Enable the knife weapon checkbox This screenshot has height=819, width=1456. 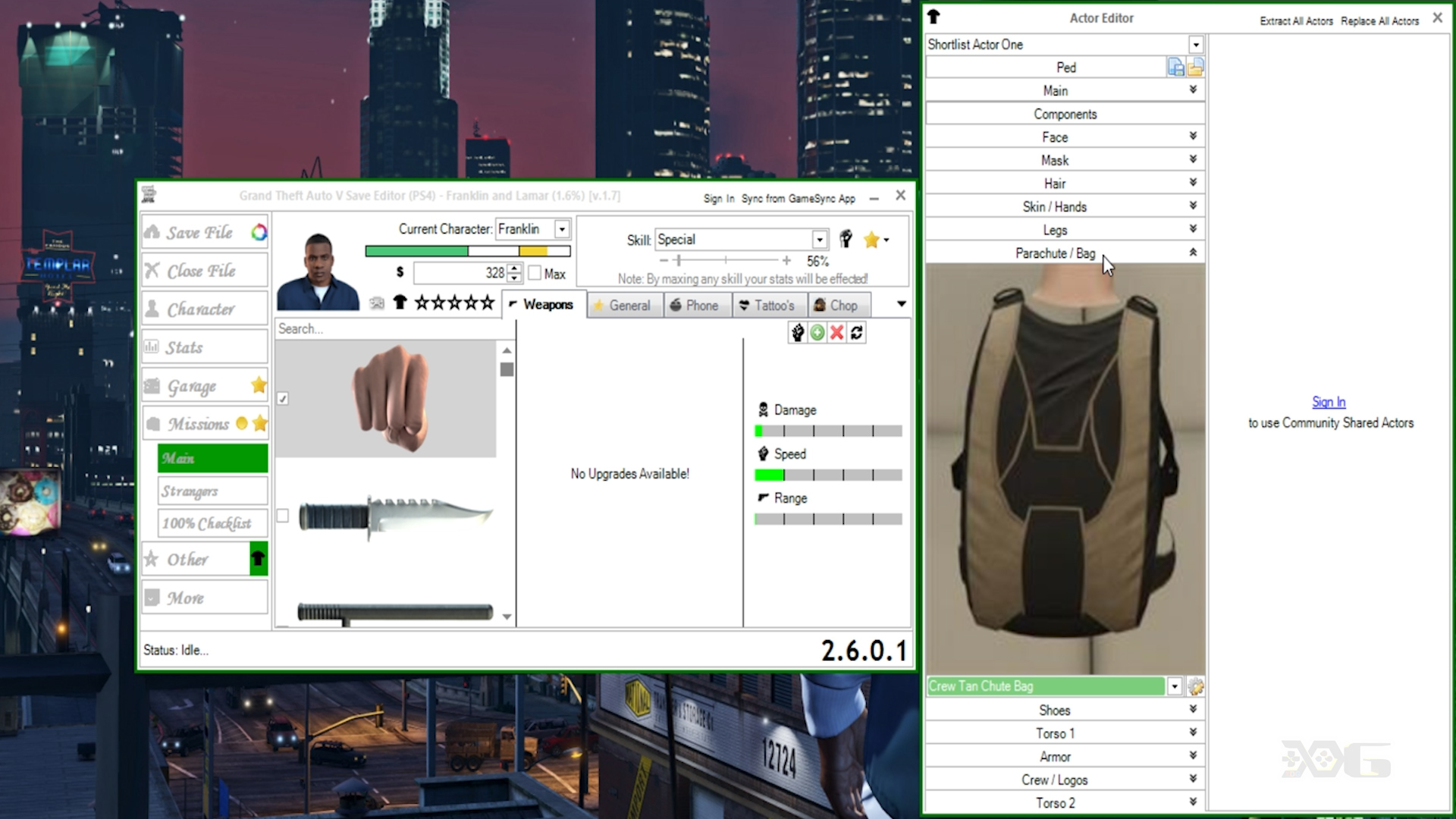[283, 515]
